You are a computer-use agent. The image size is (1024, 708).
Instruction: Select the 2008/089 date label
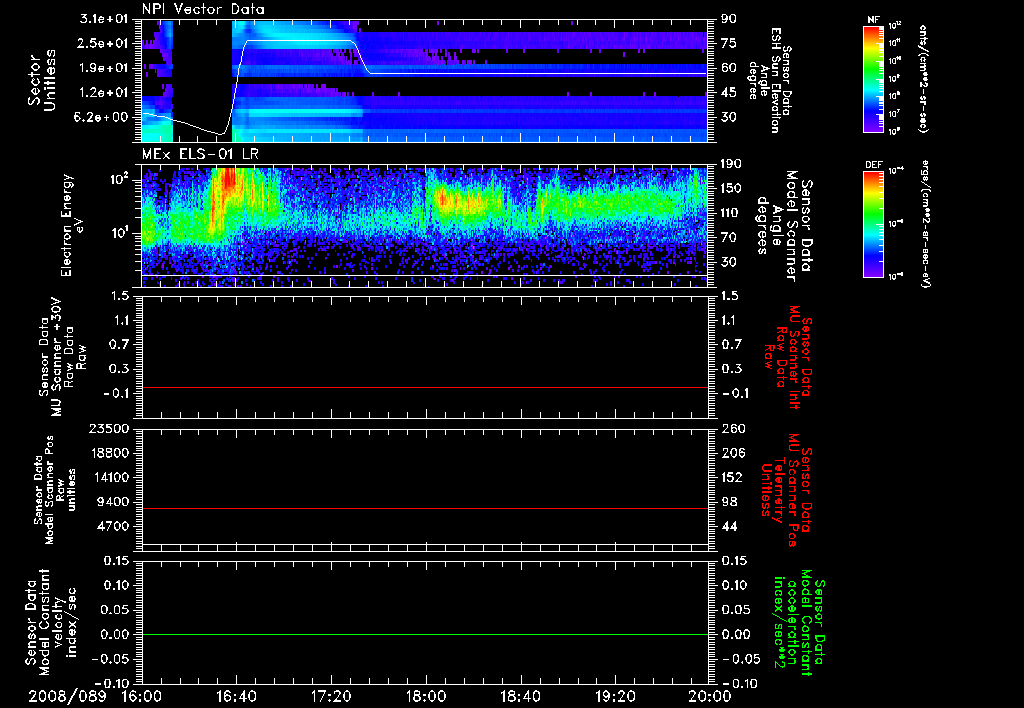point(67,697)
